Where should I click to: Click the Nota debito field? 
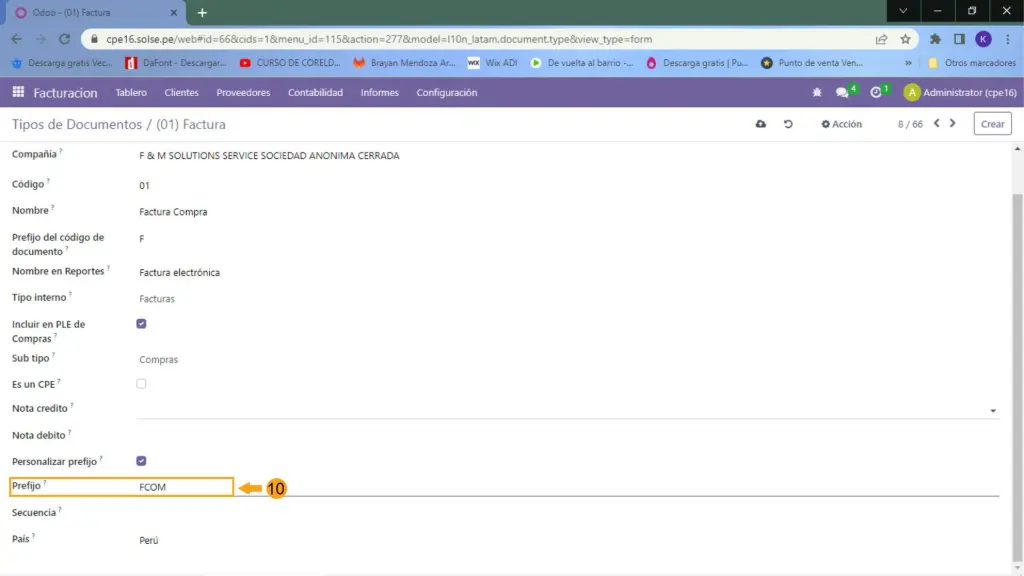tap(568, 436)
